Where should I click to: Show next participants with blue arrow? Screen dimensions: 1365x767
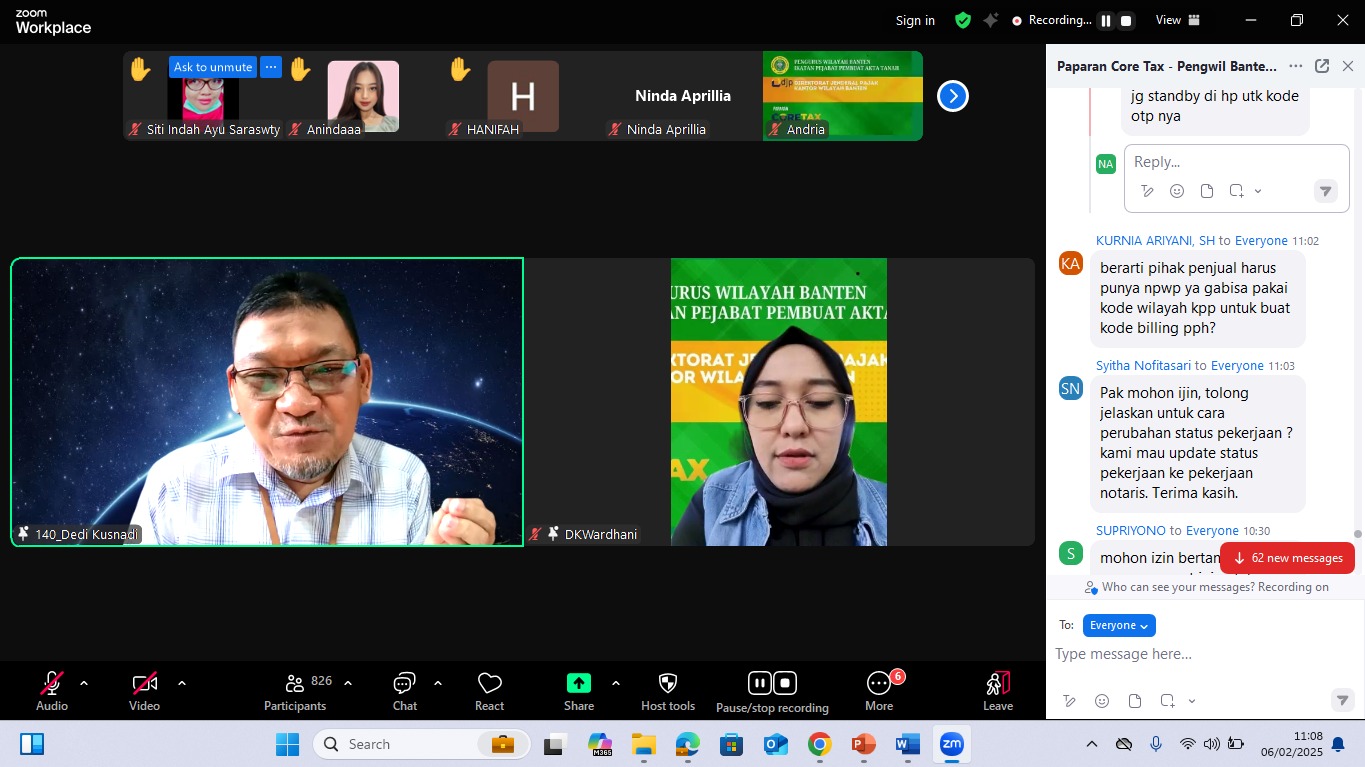point(952,96)
